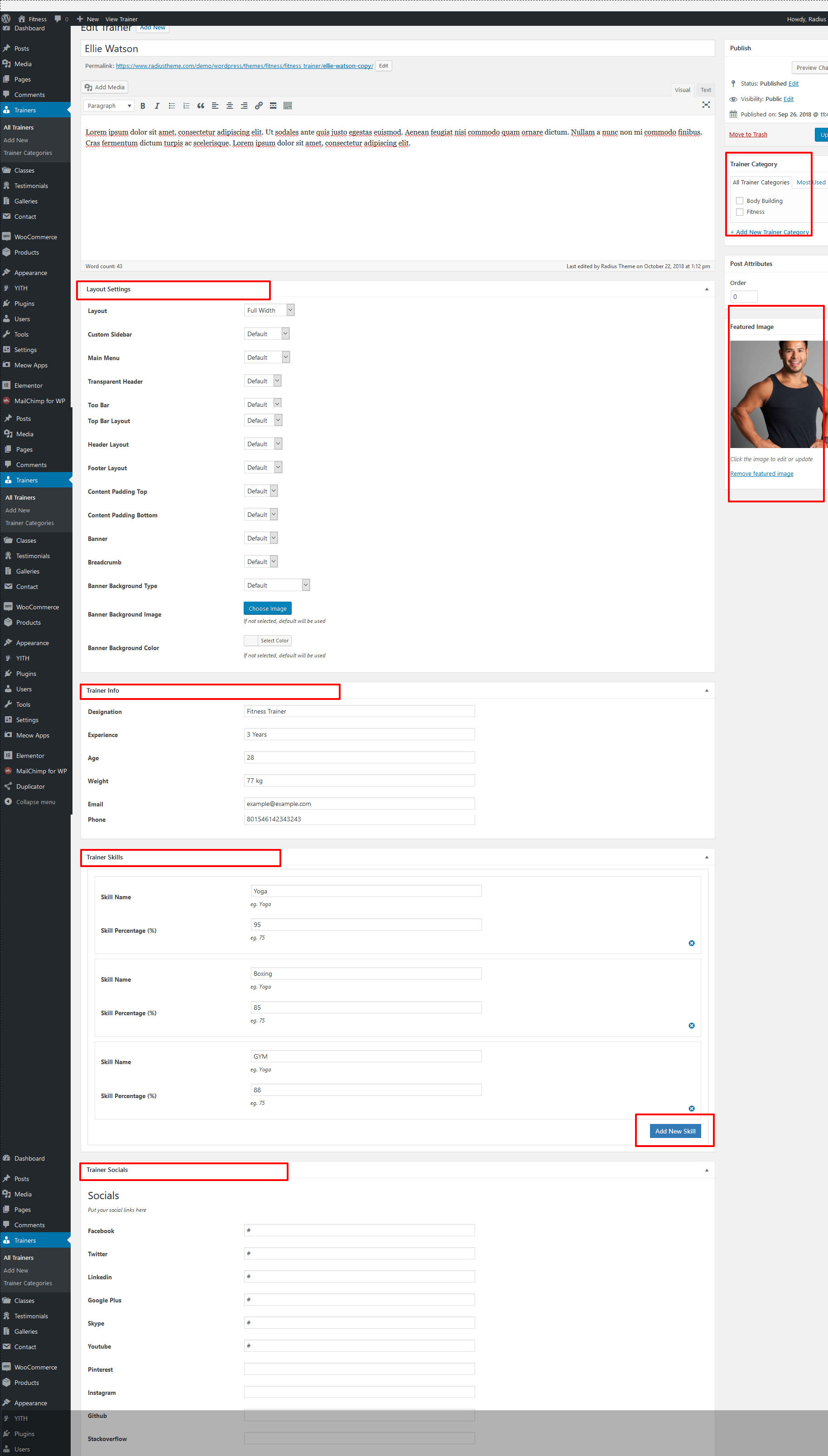The image size is (828, 1456).
Task: Click the plus New item in admin bar
Action: [87, 19]
